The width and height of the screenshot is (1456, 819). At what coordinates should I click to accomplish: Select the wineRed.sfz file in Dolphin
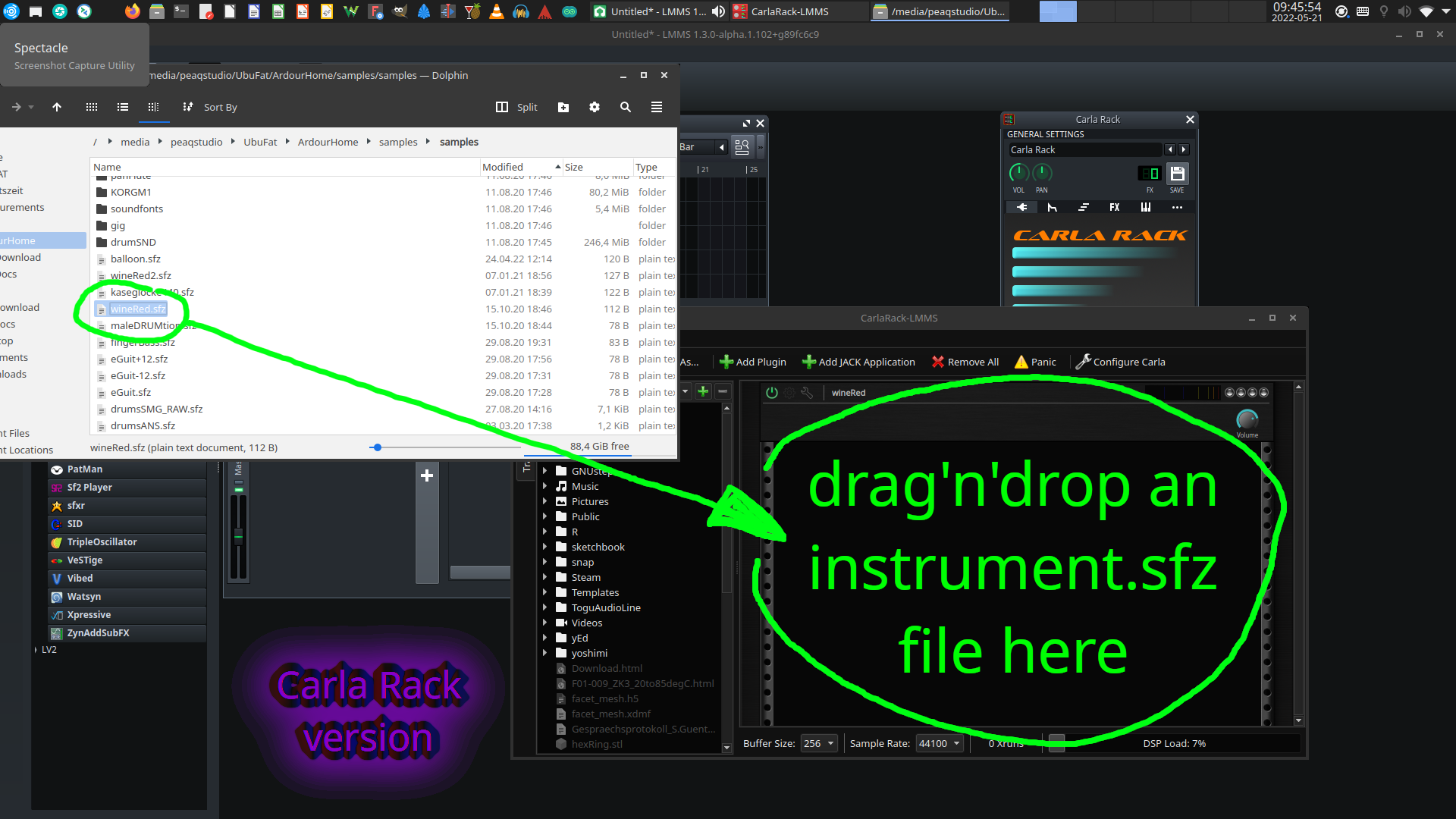click(138, 308)
